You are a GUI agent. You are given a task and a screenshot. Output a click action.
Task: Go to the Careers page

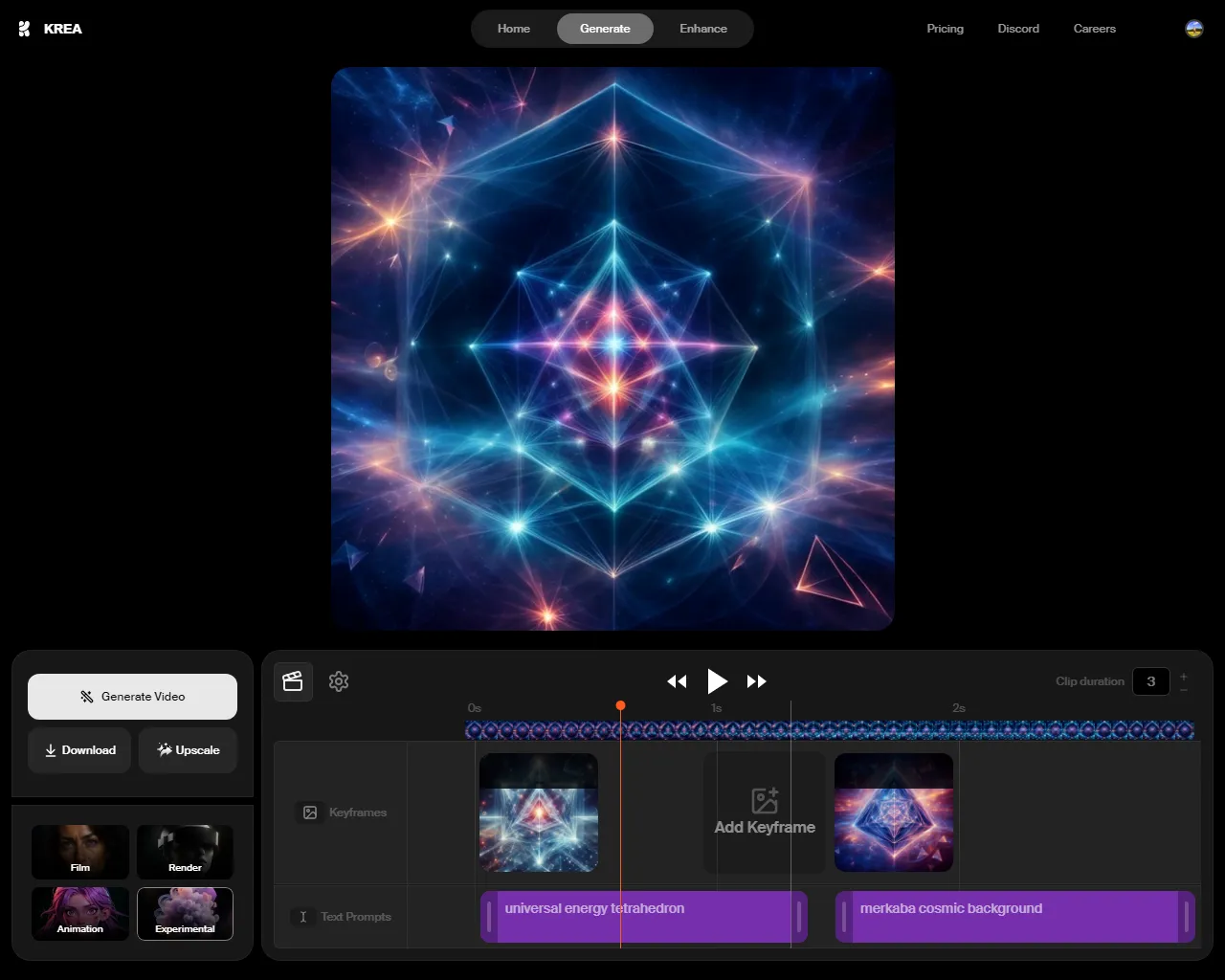pyautogui.click(x=1094, y=29)
